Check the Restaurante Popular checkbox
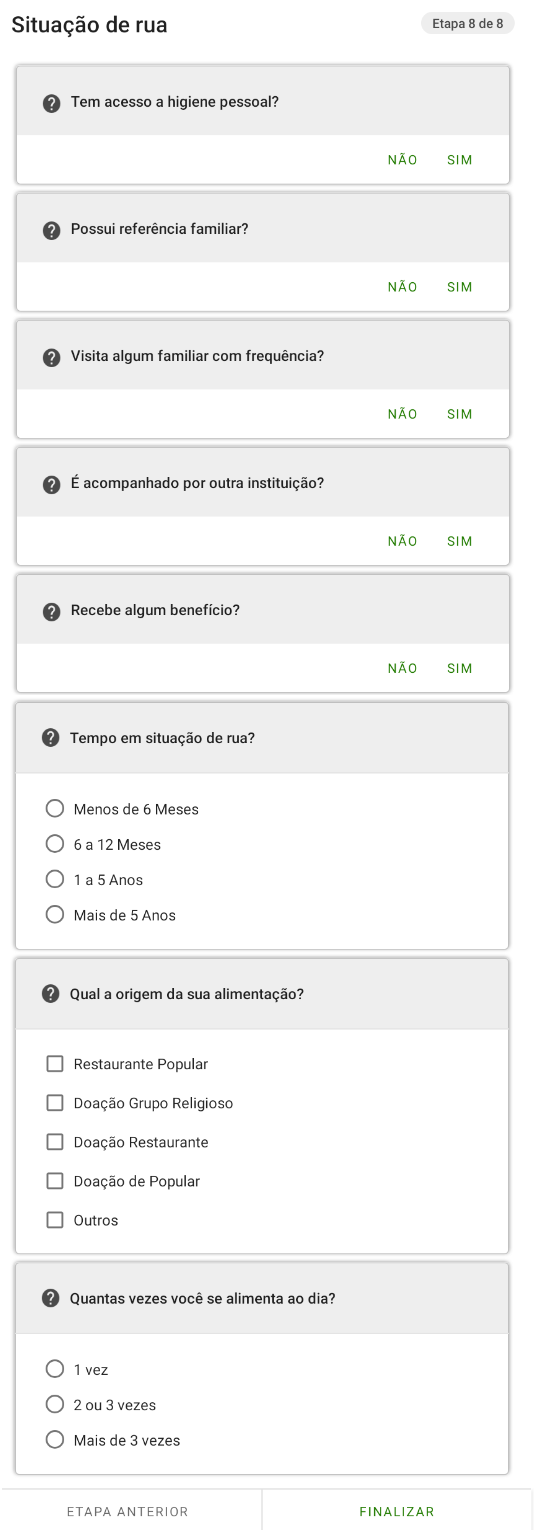Viewport: 534px width, 1539px height. (55, 1064)
